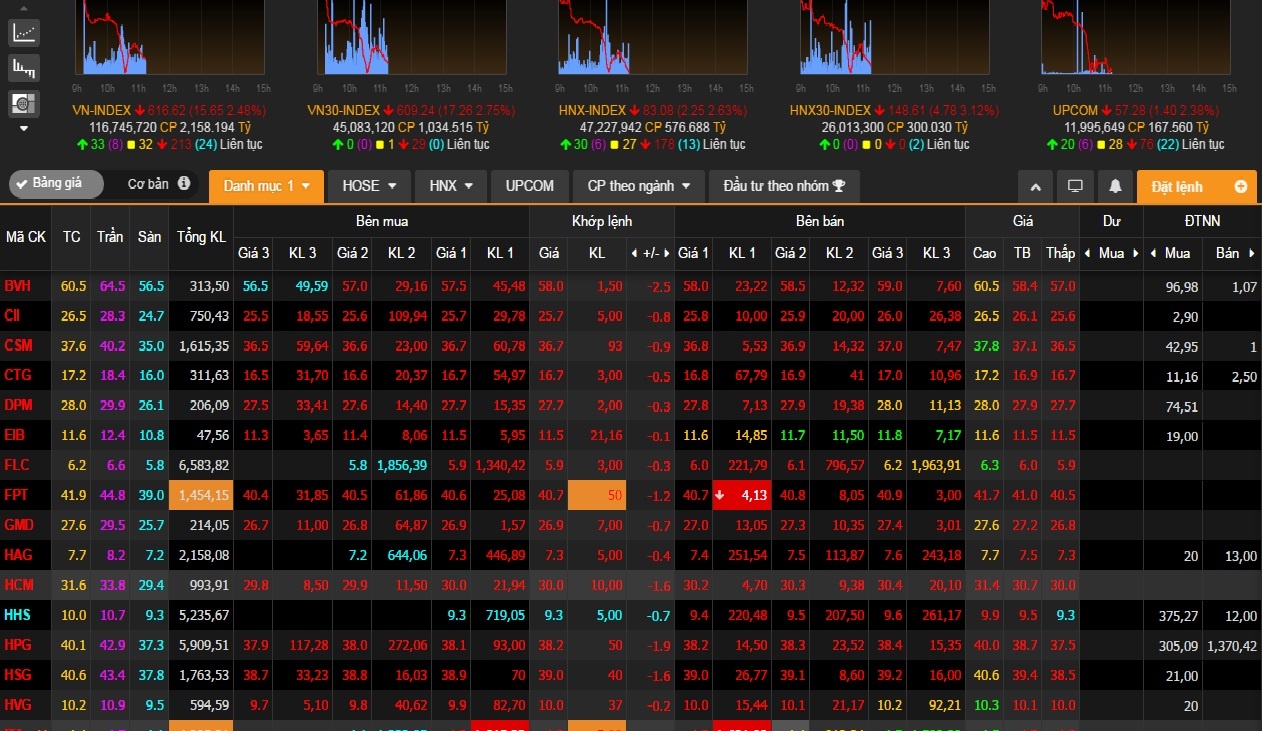Open the HOSE exchange dropdown
The image size is (1262, 731).
pyautogui.click(x=369, y=186)
